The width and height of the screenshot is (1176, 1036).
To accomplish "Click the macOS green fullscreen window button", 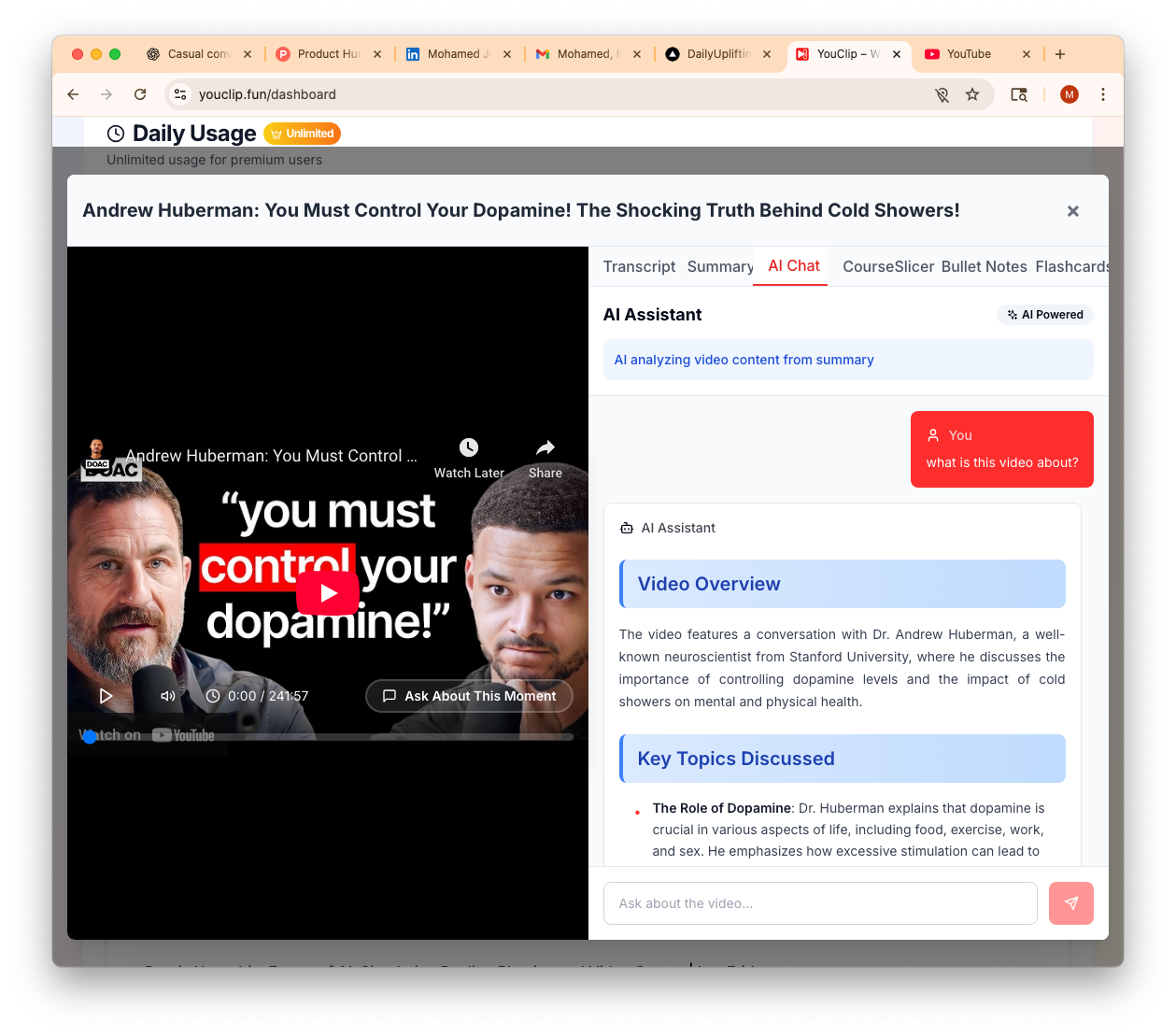I will [115, 54].
